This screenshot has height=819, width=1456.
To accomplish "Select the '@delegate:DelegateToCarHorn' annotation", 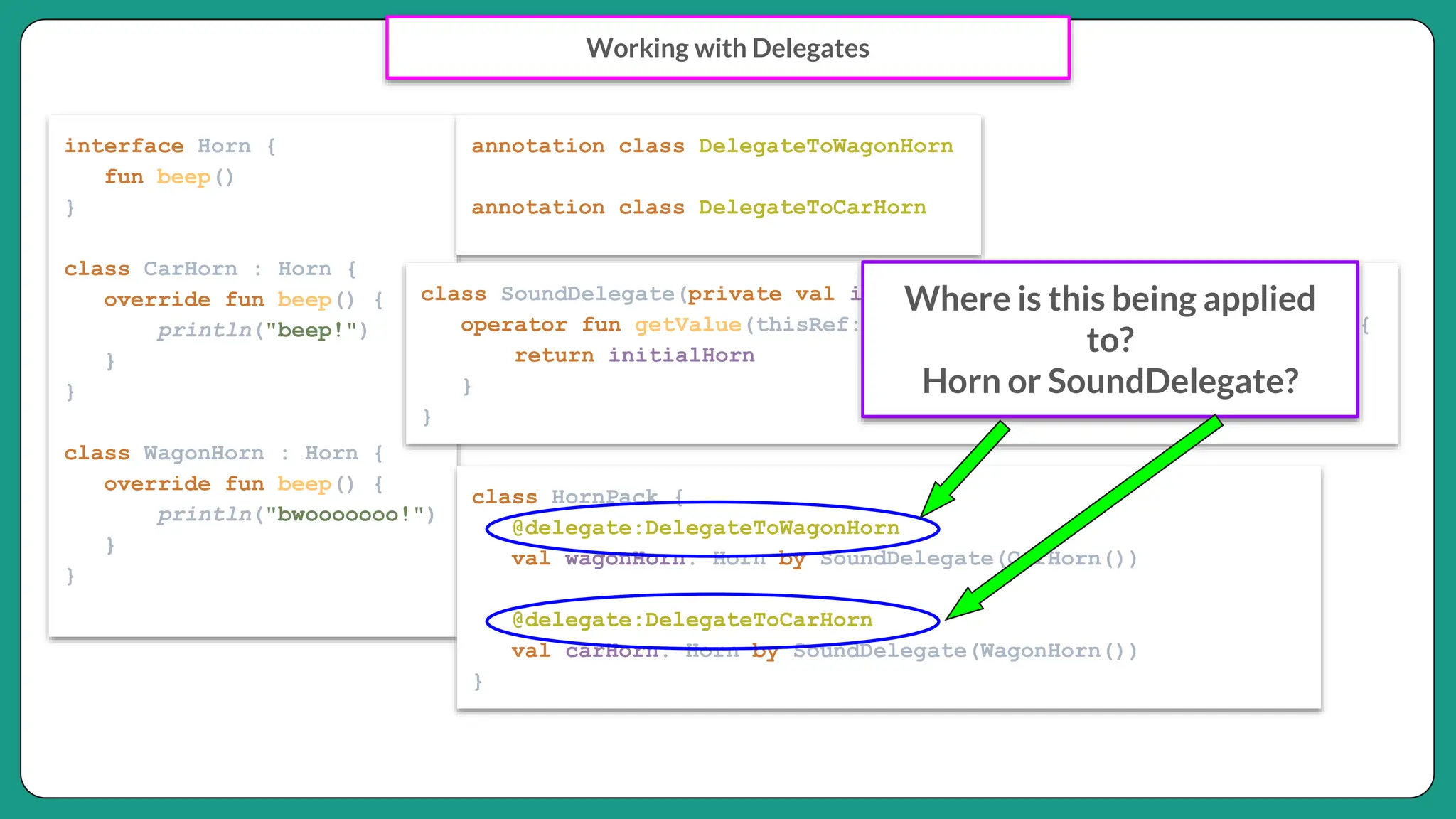I will click(692, 619).
